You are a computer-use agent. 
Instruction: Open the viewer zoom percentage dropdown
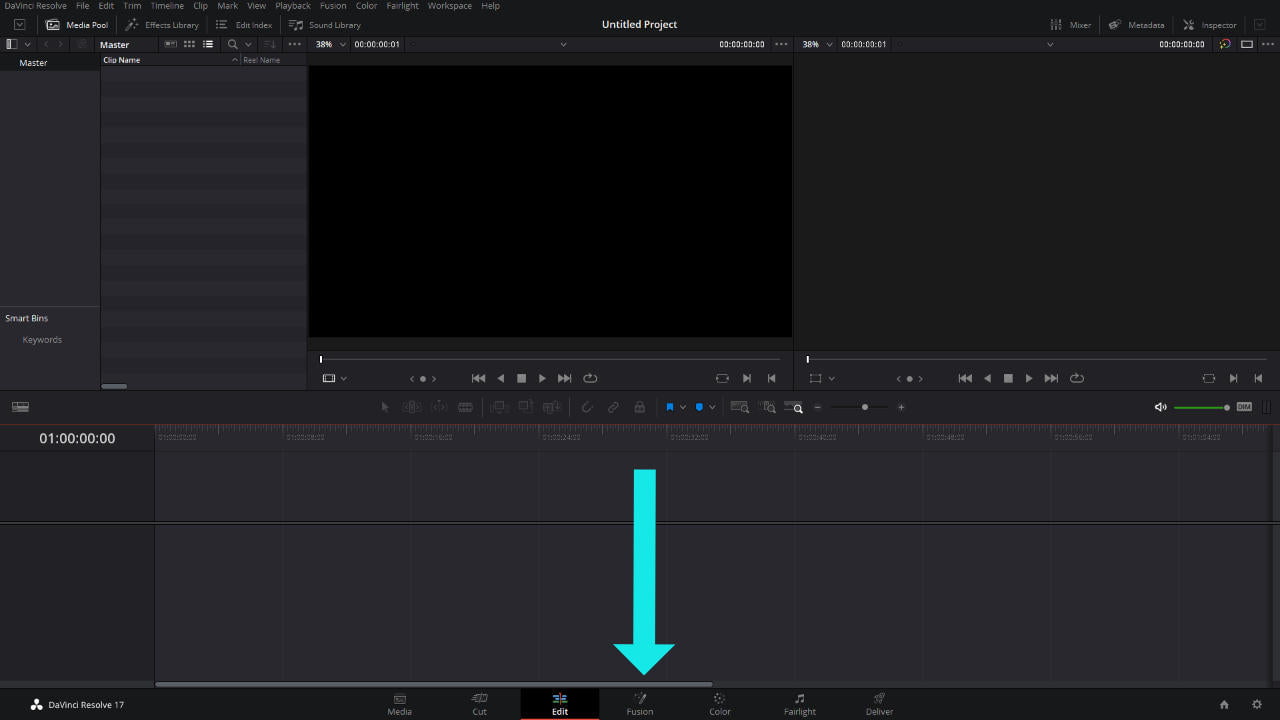click(x=329, y=44)
